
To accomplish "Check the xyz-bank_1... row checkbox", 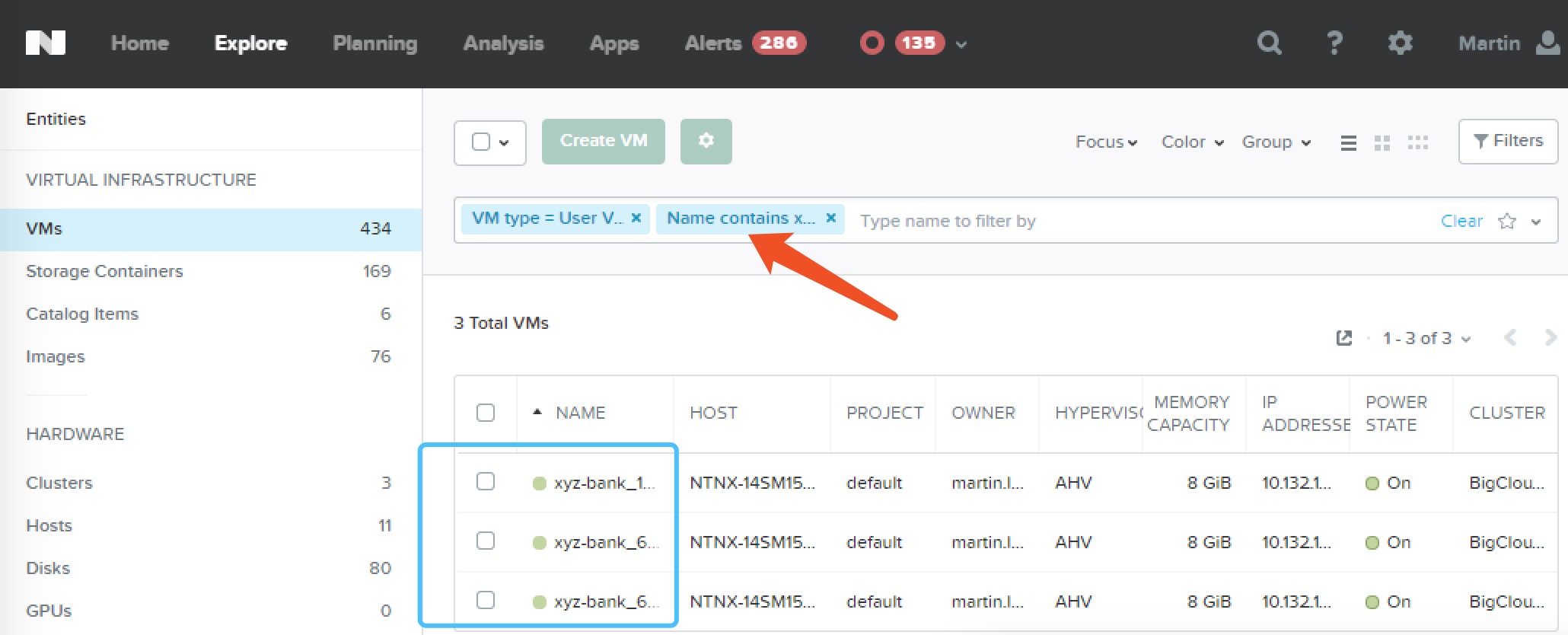I will tap(486, 481).
